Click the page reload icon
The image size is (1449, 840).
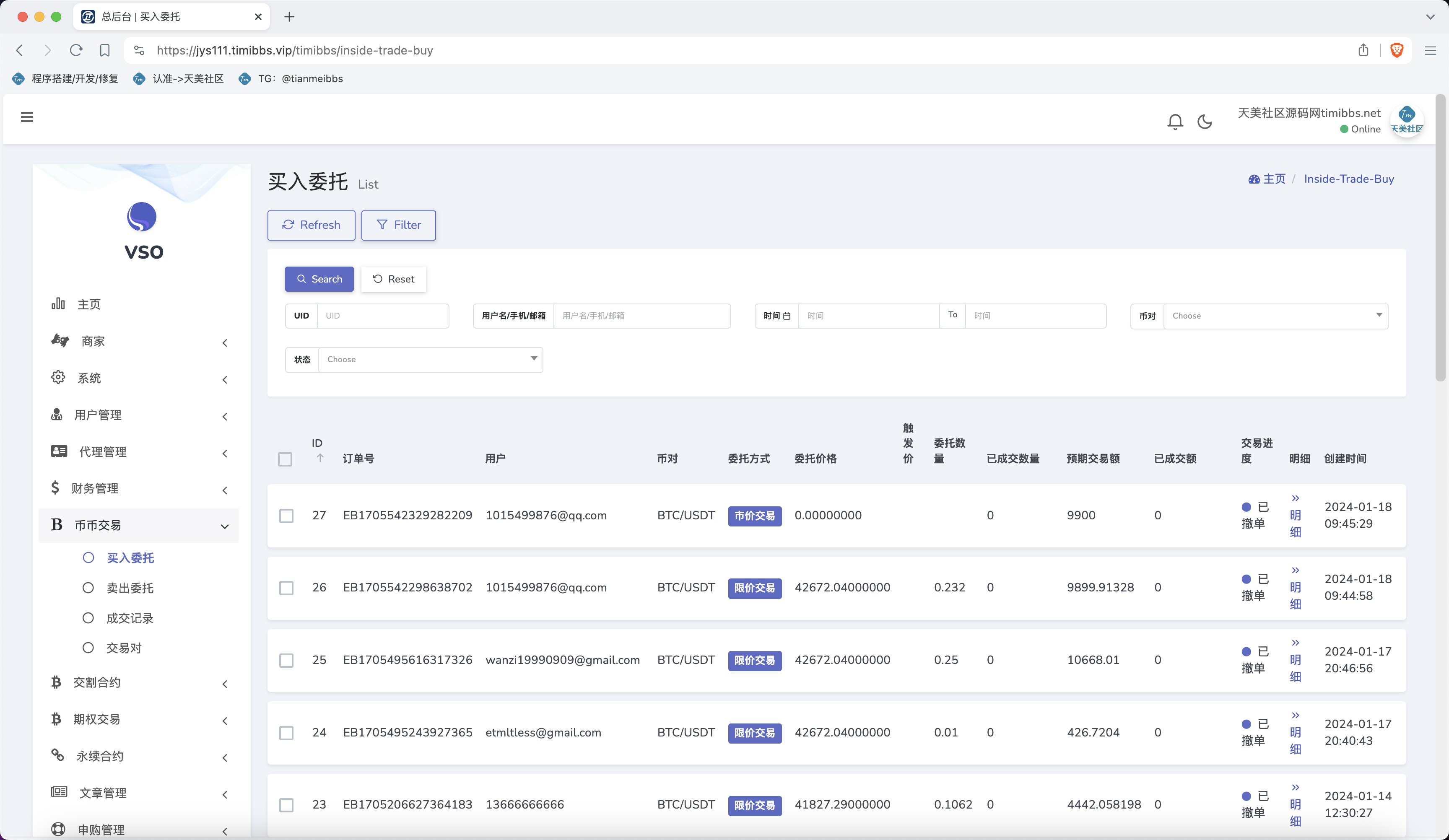point(76,50)
